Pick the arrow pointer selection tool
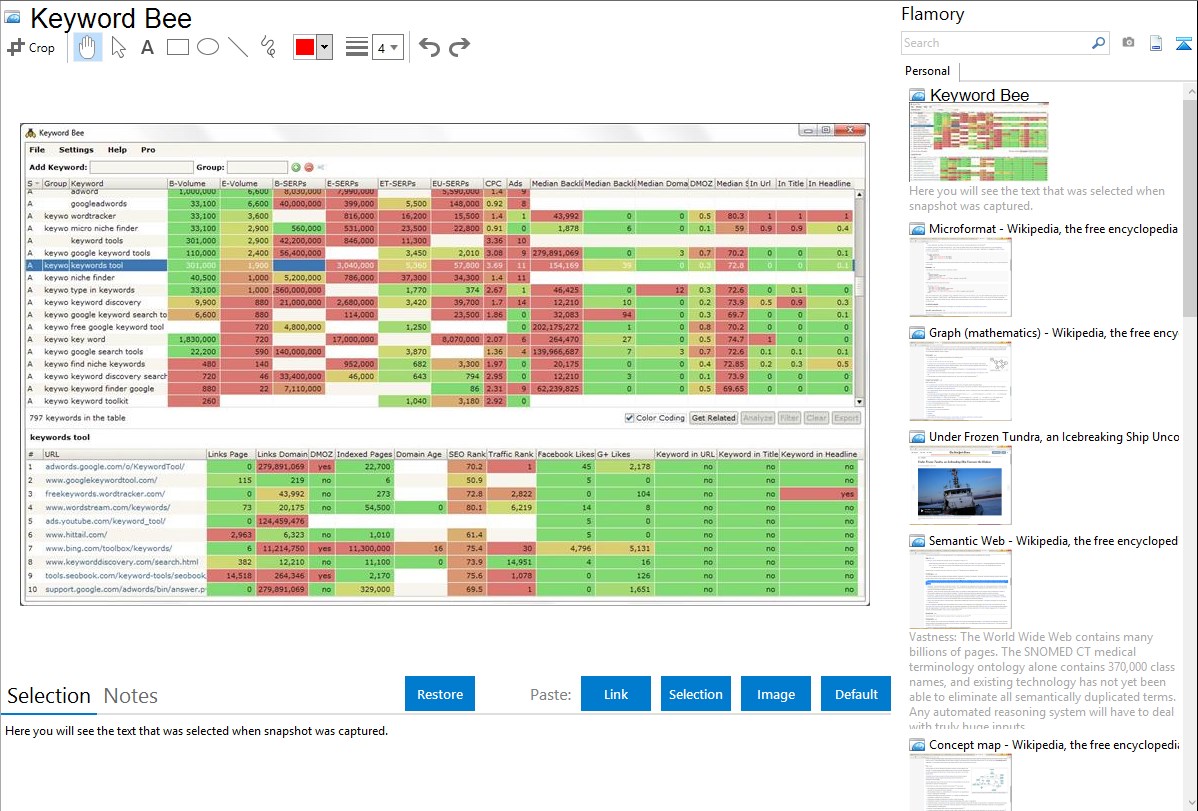 (x=118, y=47)
